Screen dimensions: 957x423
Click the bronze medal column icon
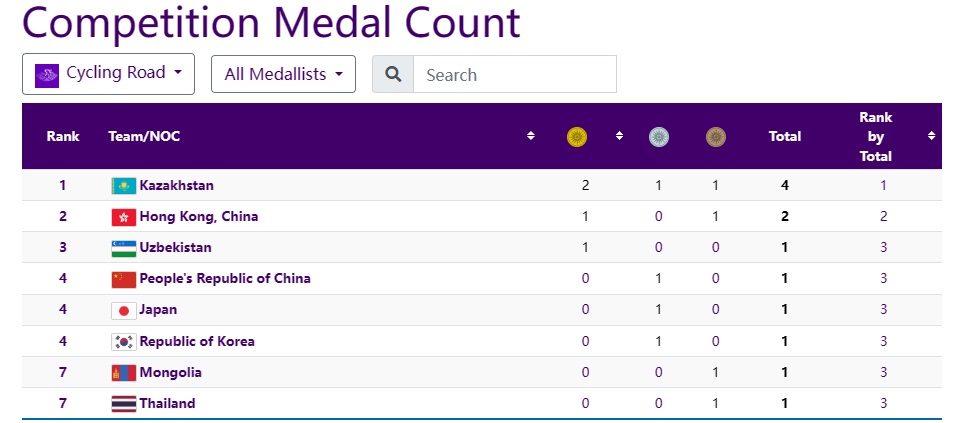(x=715, y=137)
